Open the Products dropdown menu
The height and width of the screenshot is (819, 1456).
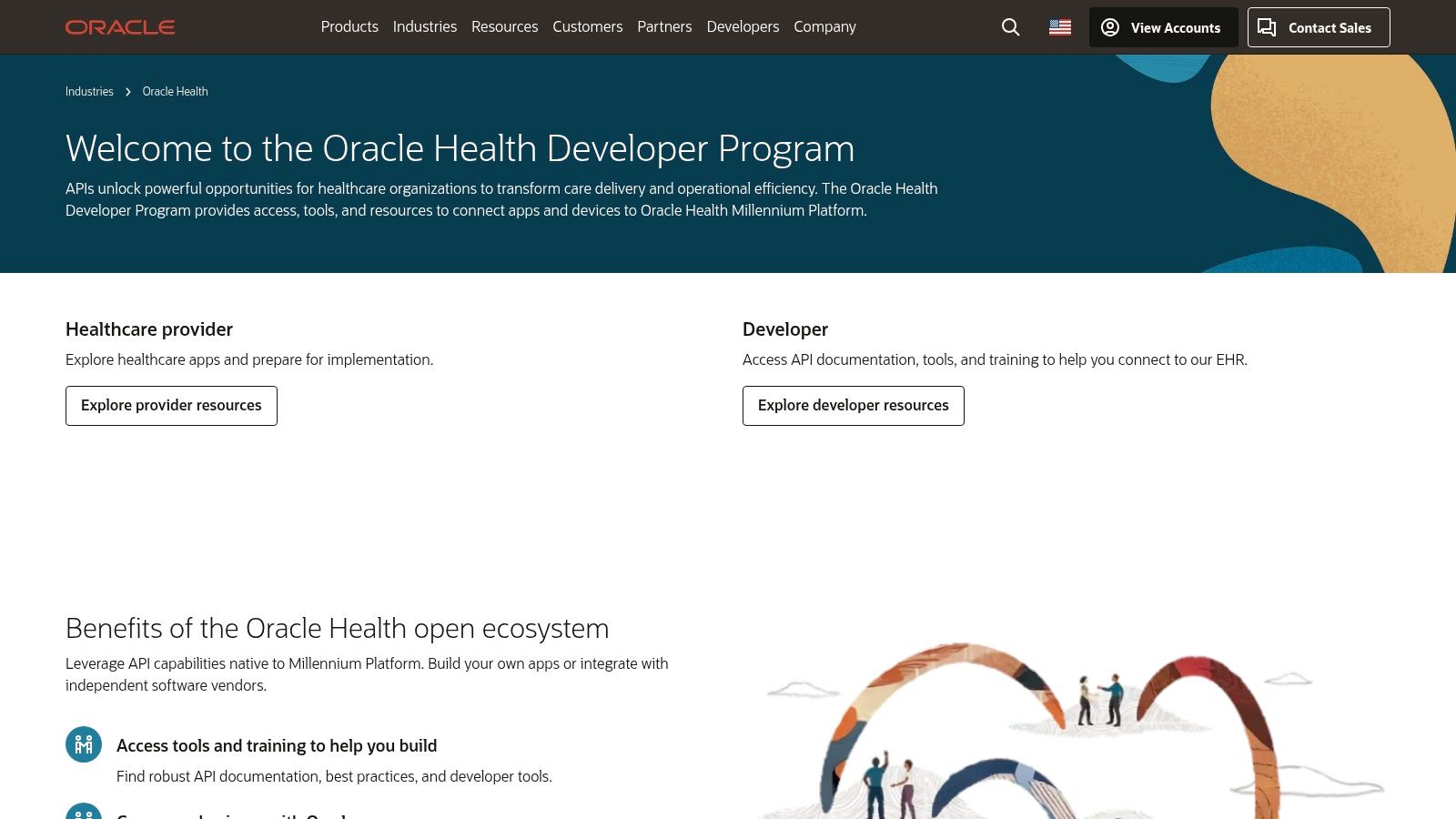tap(349, 26)
